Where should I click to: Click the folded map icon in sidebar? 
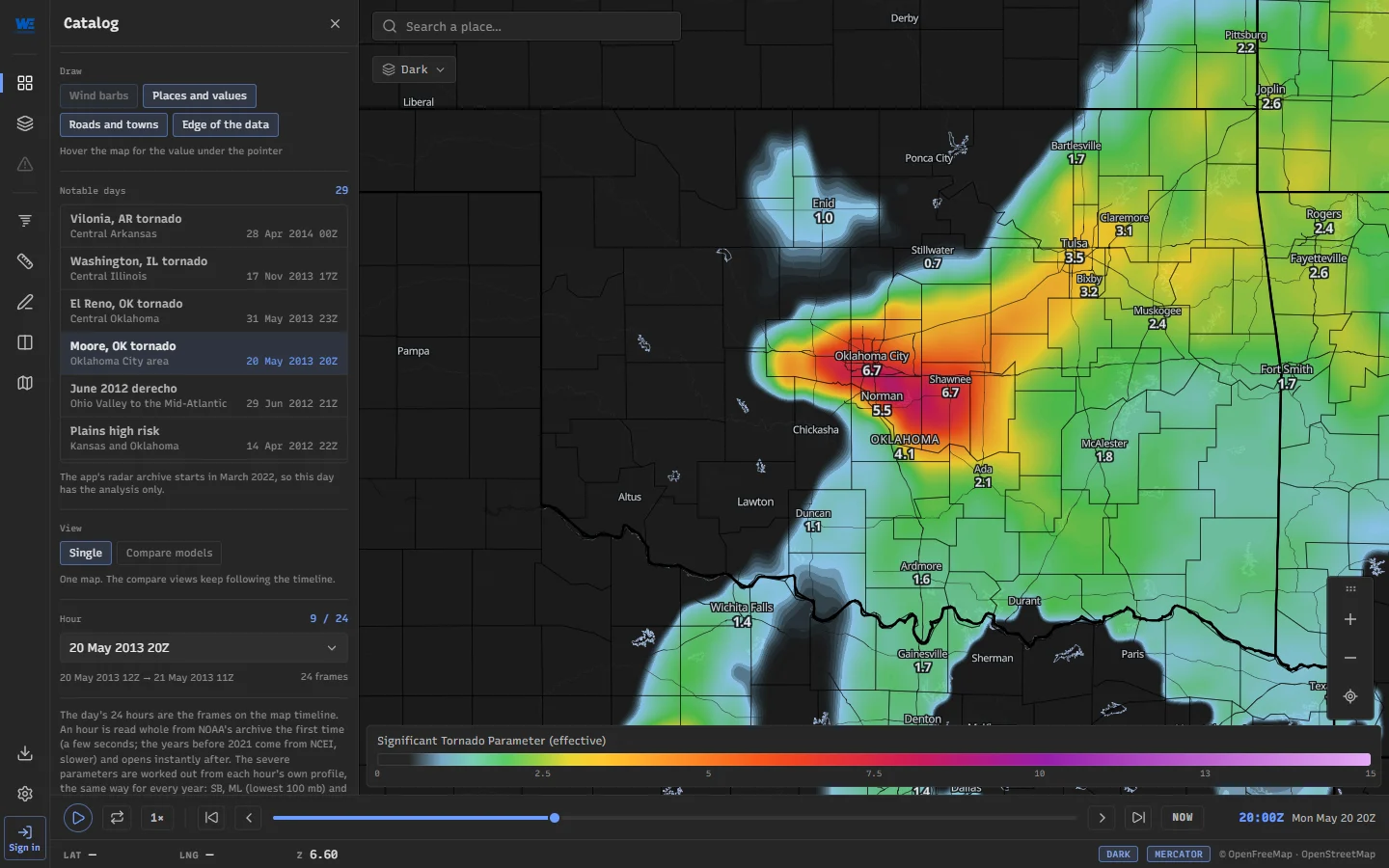pyautogui.click(x=25, y=383)
